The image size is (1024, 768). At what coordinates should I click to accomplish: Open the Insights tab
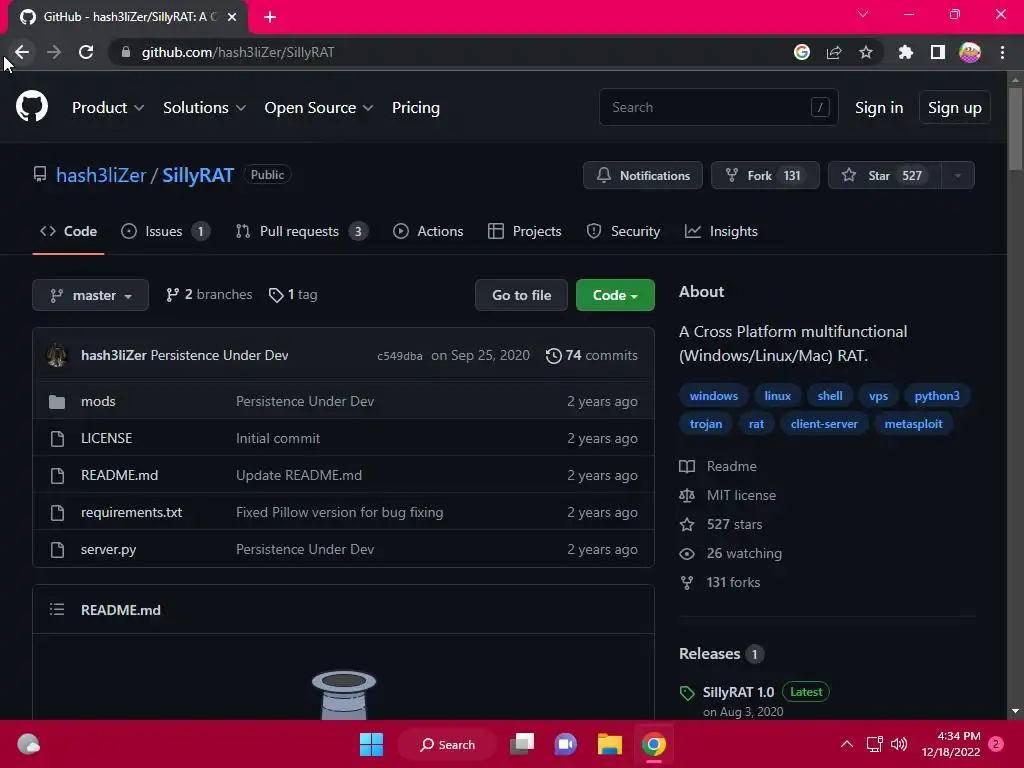tap(722, 231)
